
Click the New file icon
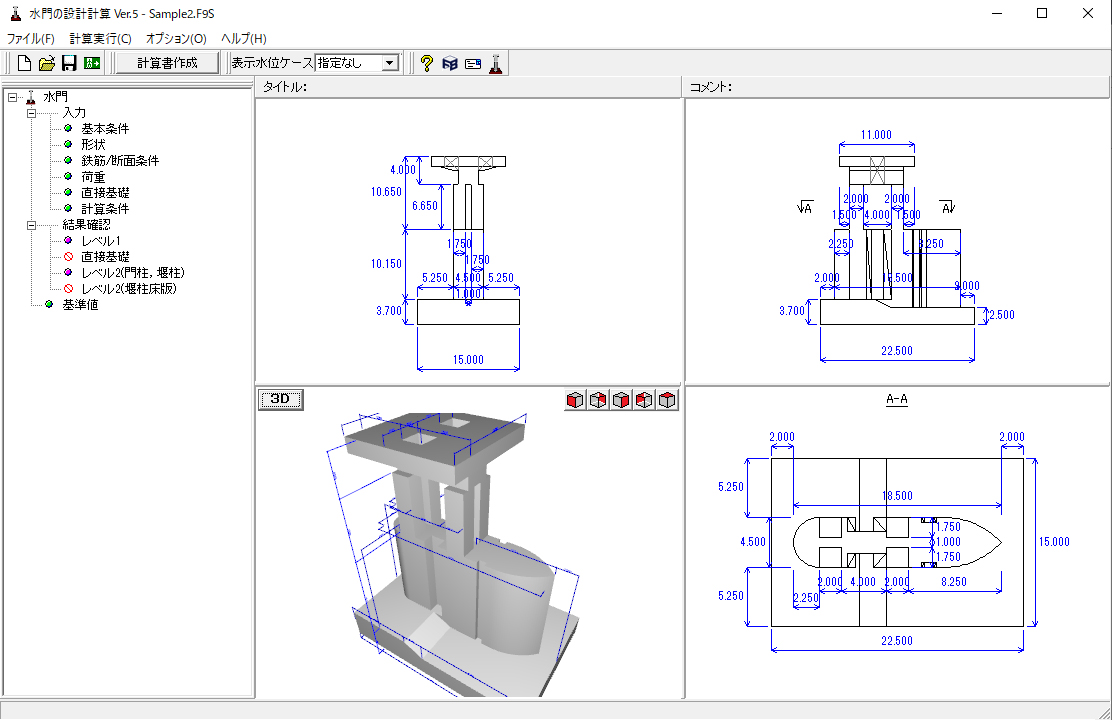click(x=24, y=63)
